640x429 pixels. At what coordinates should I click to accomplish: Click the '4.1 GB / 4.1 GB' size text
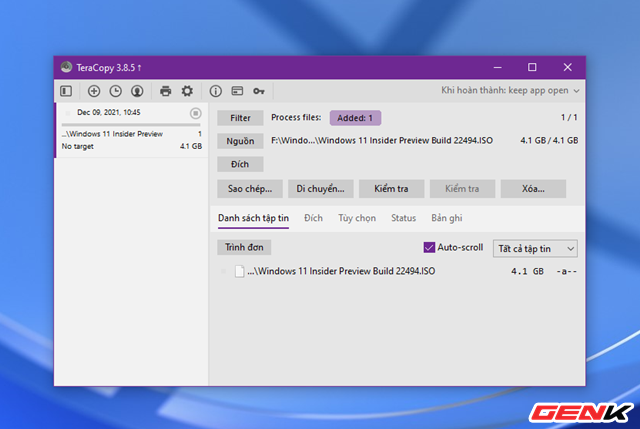coord(549,140)
